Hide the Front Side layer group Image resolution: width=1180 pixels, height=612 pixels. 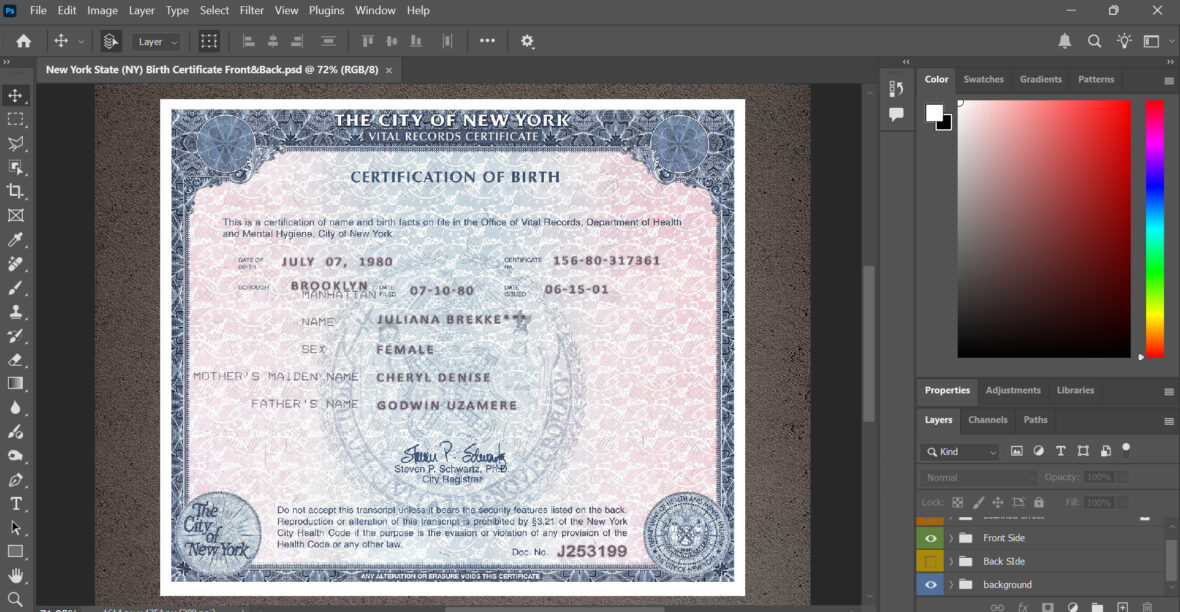[929, 537]
